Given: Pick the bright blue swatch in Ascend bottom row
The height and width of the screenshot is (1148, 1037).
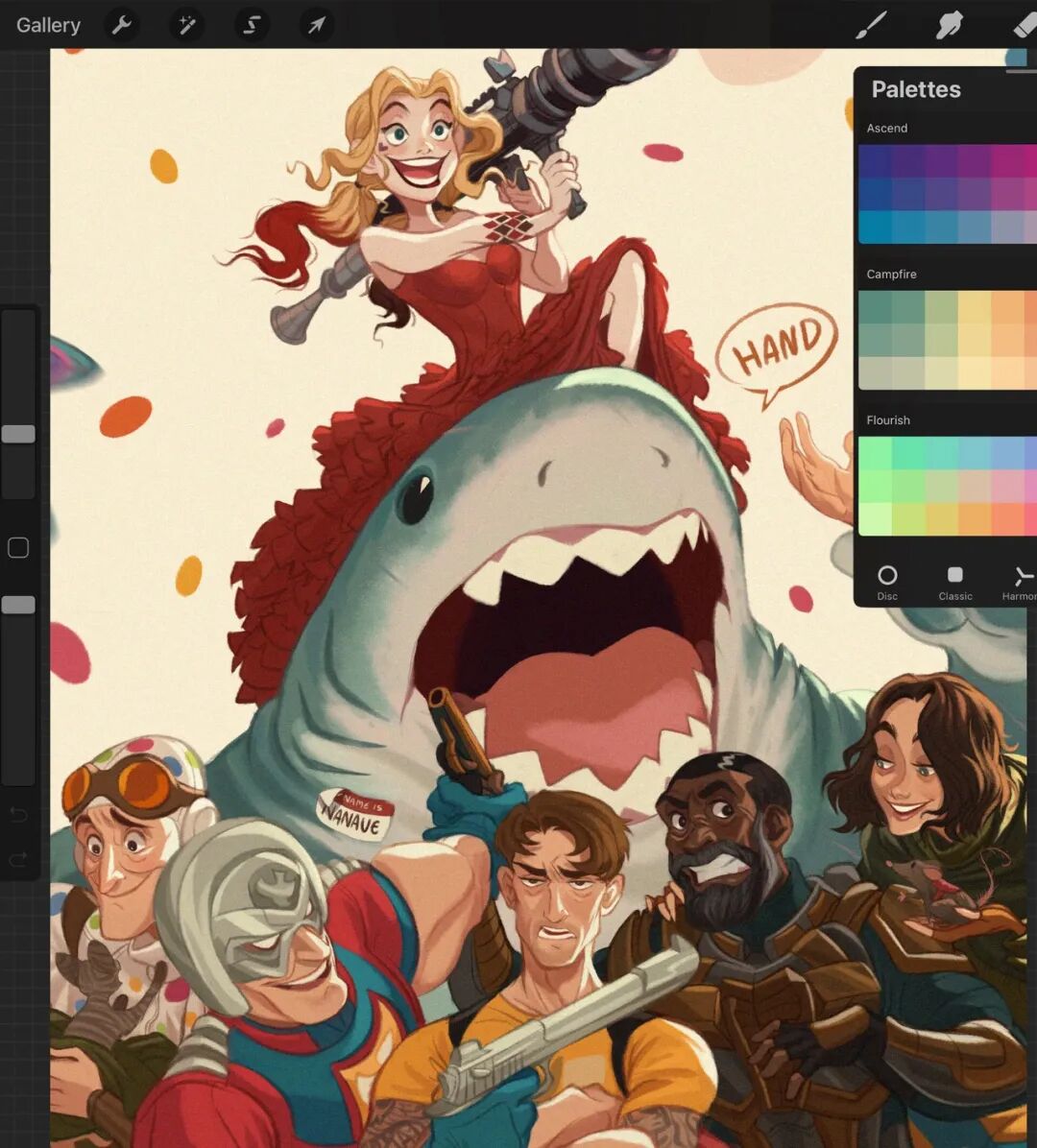Looking at the screenshot, I should coord(875,227).
